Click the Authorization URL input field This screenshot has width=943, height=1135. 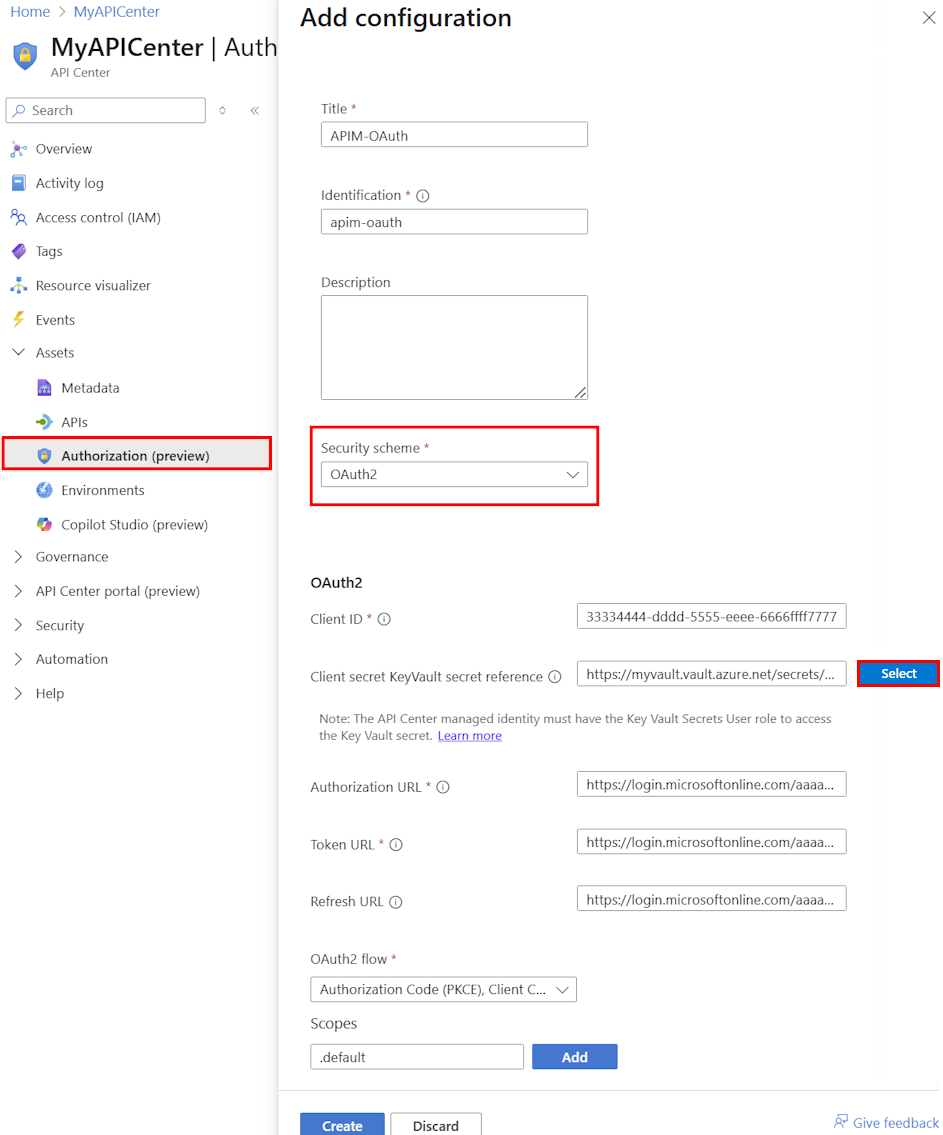[711, 784]
